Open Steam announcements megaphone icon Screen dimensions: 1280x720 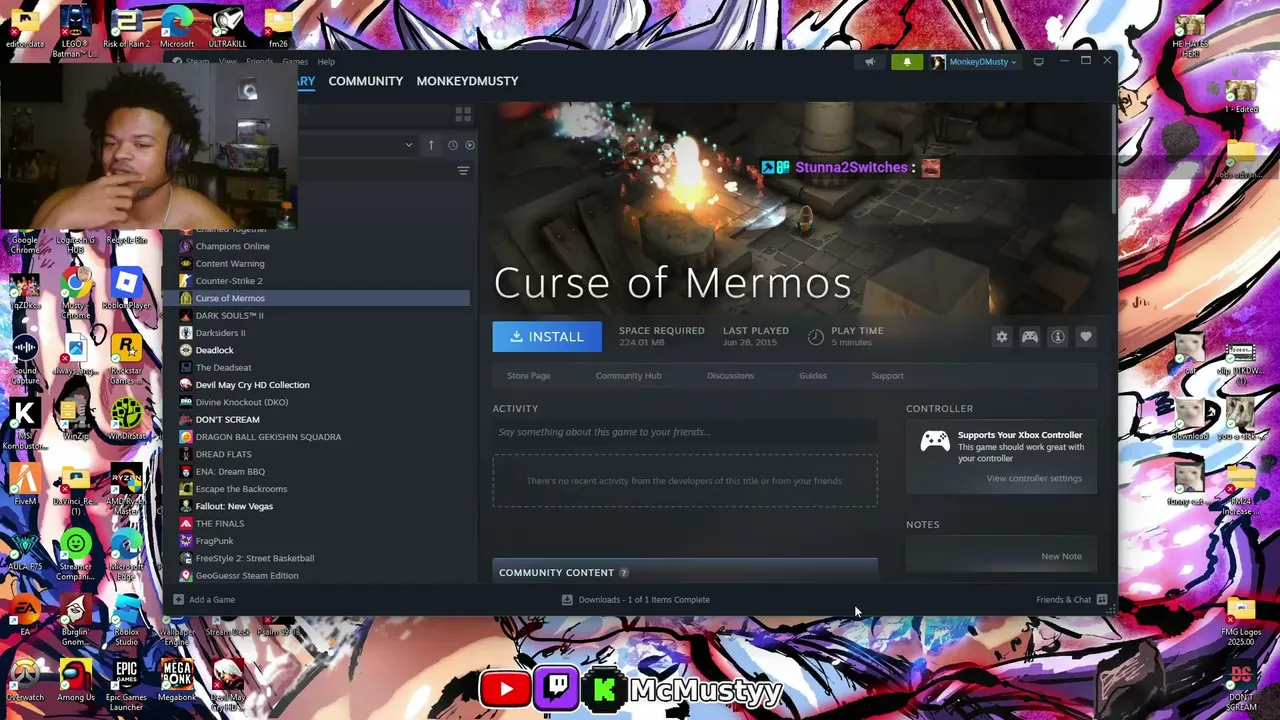point(870,62)
